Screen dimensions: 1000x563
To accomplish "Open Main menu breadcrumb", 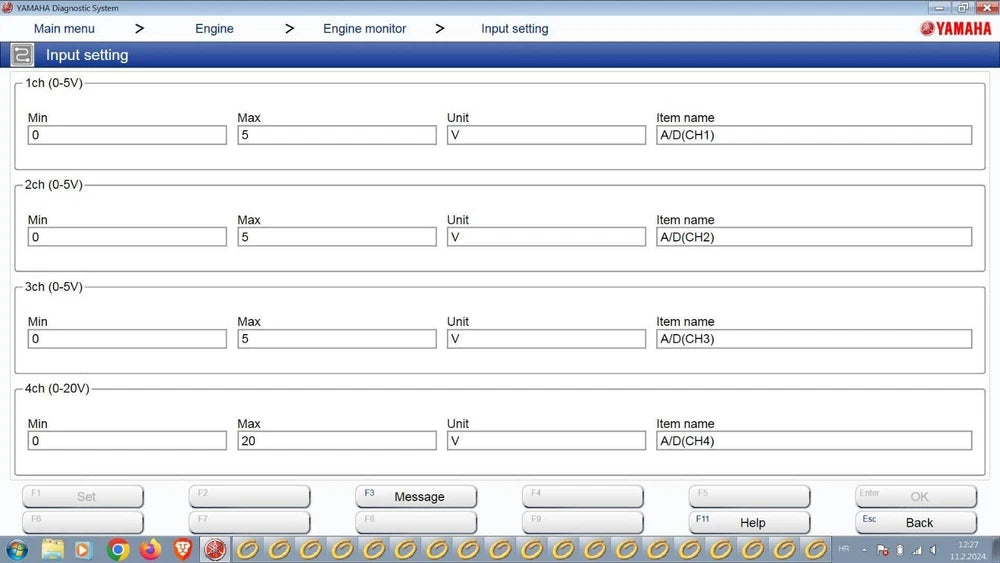I will (64, 29).
